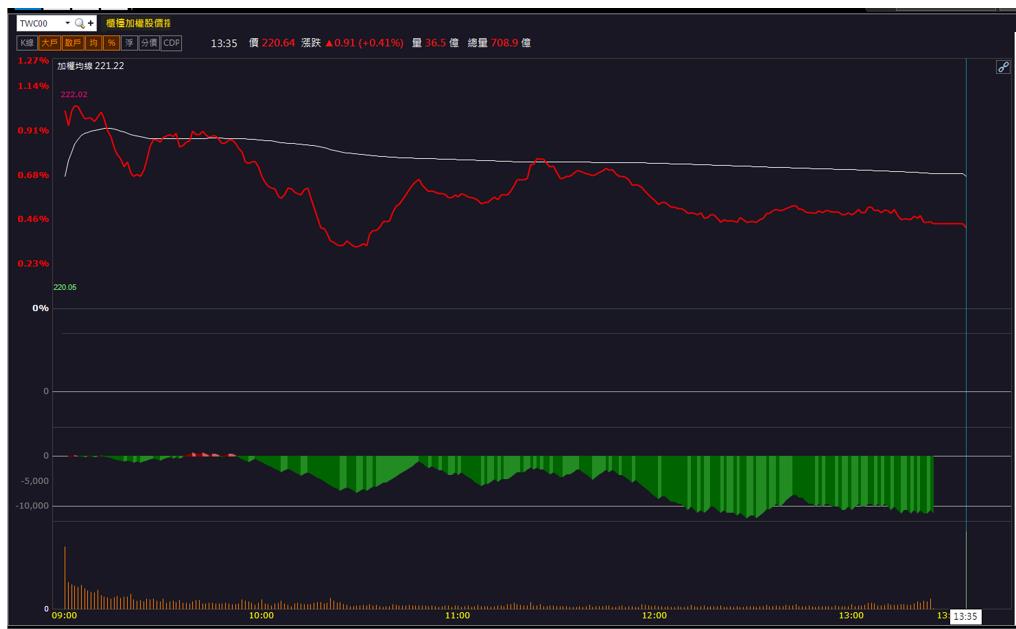Click the 櫃檯加權股價指 index title

139,23
